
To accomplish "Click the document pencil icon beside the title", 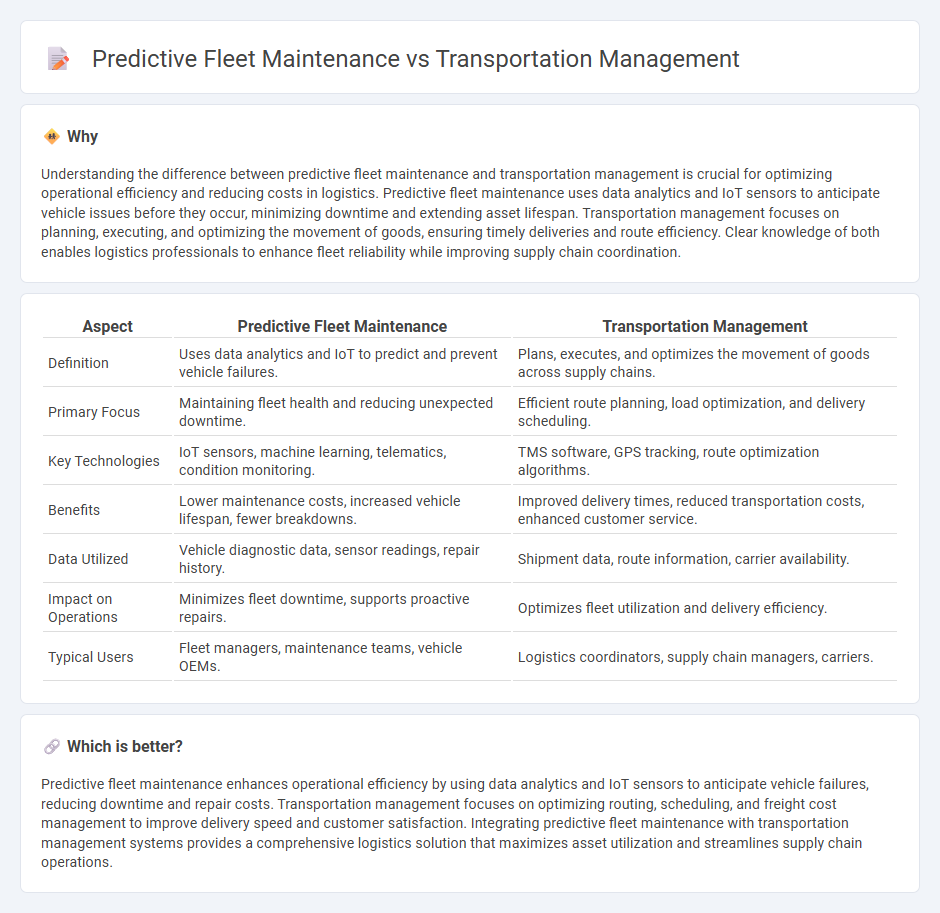I will pos(58,59).
